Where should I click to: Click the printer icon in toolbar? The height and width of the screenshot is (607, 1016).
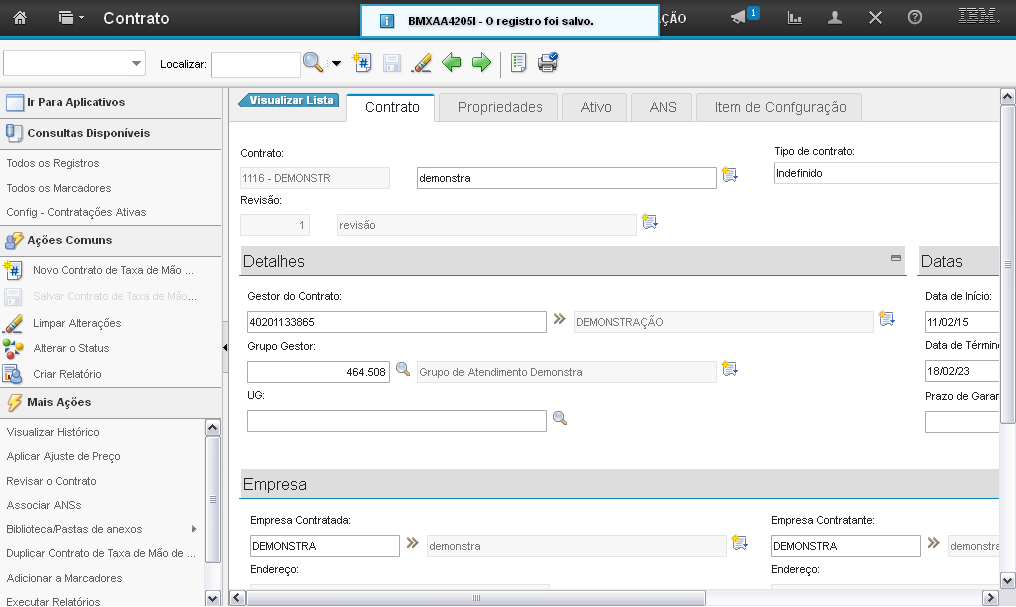[548, 63]
